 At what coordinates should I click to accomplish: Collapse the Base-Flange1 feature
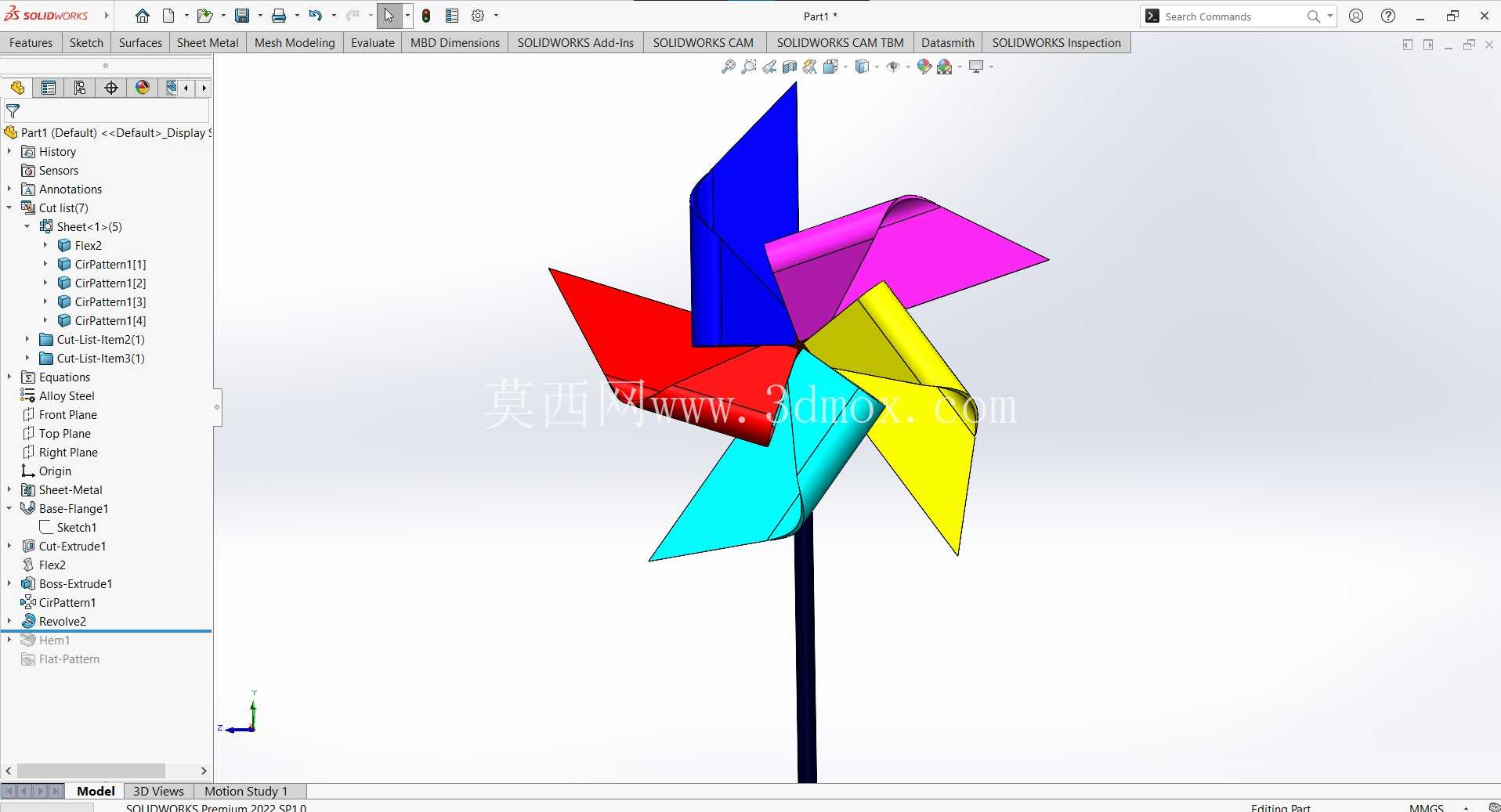tap(9, 508)
